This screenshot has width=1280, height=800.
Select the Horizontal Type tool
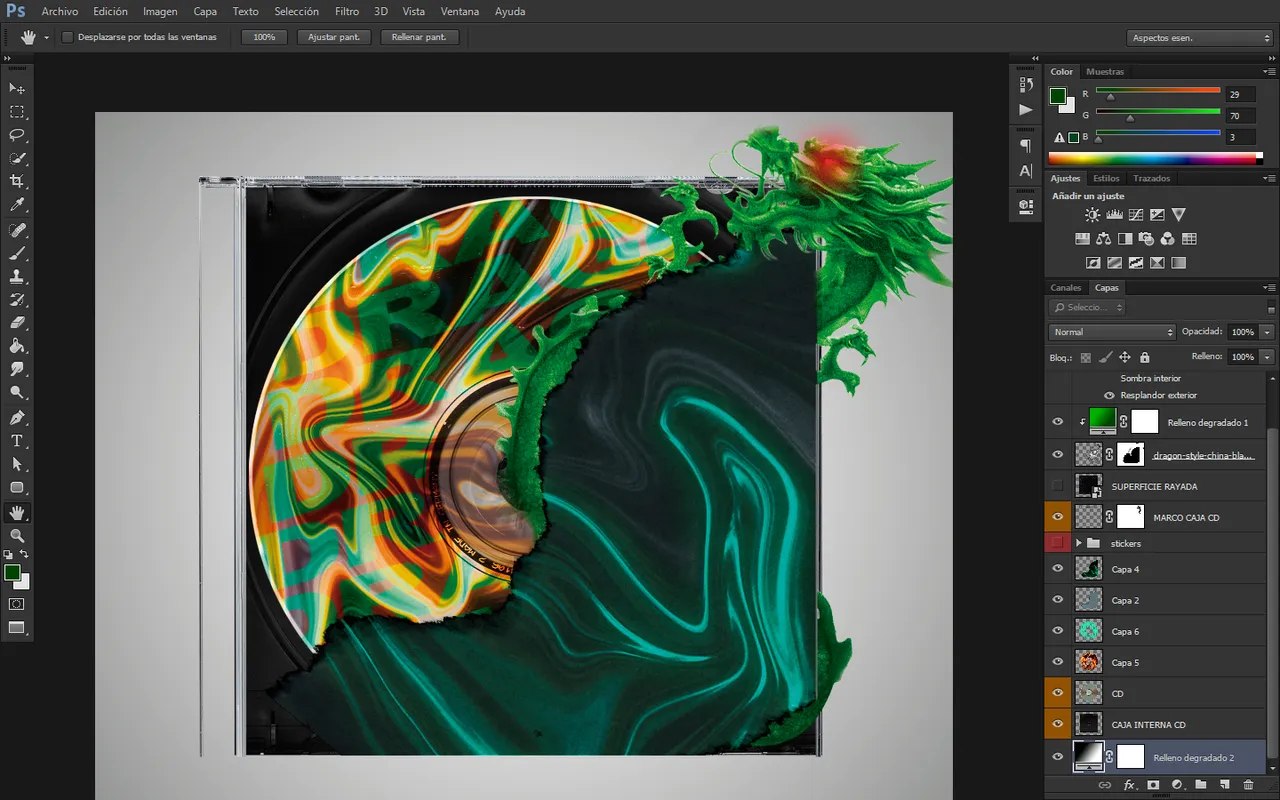[x=17, y=441]
